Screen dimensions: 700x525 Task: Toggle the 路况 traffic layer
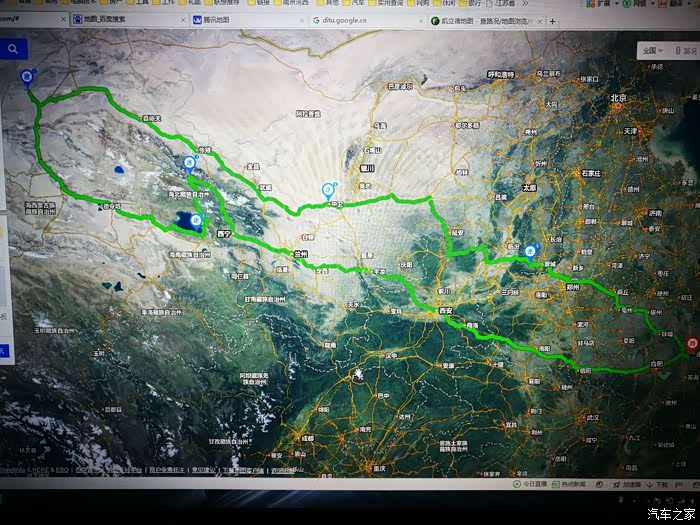(686, 50)
